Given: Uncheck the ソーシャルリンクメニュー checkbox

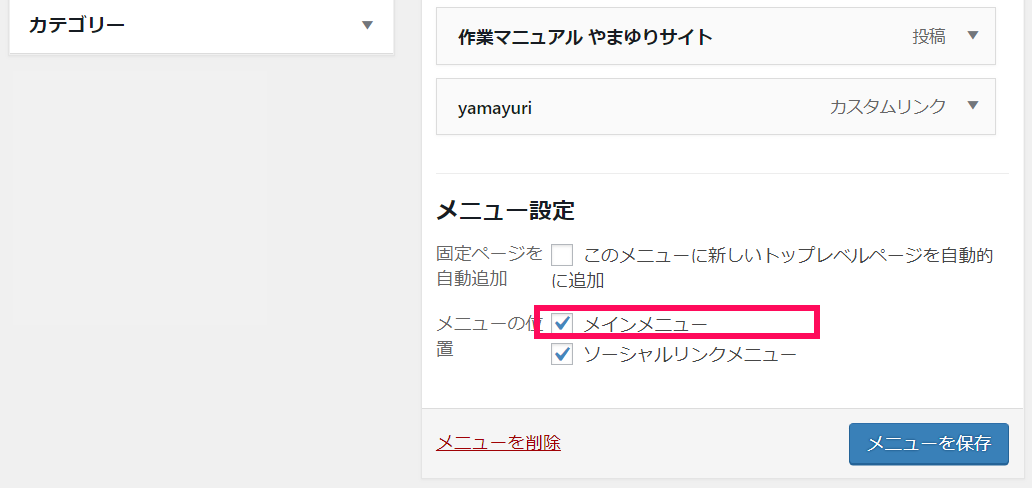Looking at the screenshot, I should 562,354.
